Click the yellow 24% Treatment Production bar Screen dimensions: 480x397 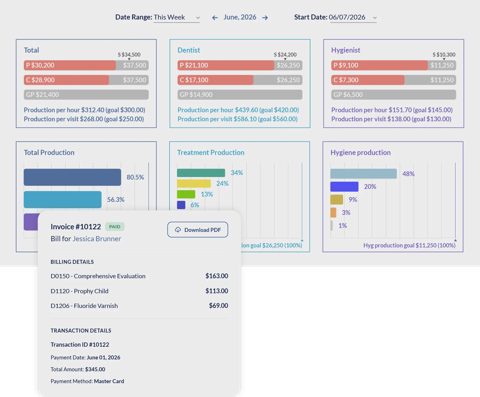point(194,183)
